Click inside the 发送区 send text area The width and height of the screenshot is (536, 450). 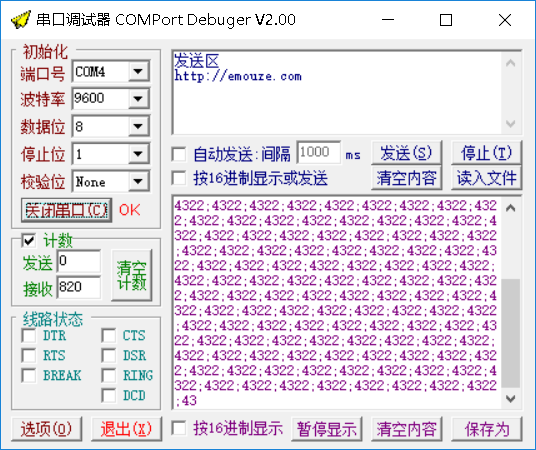tap(337, 92)
